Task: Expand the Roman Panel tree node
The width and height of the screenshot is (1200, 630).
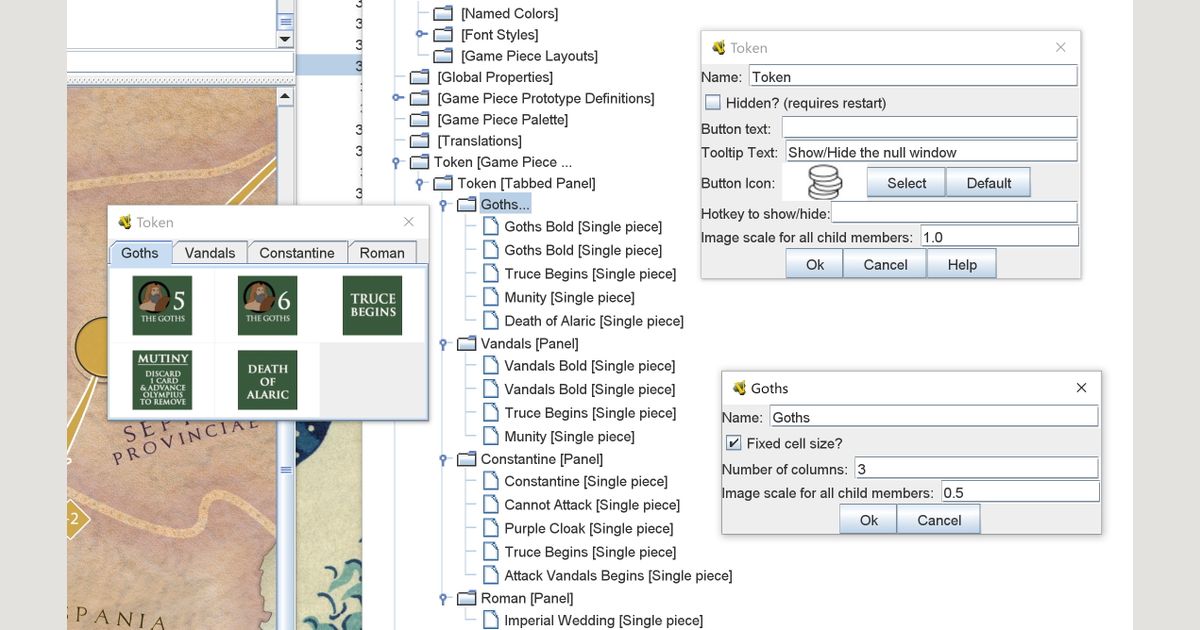Action: tap(441, 598)
